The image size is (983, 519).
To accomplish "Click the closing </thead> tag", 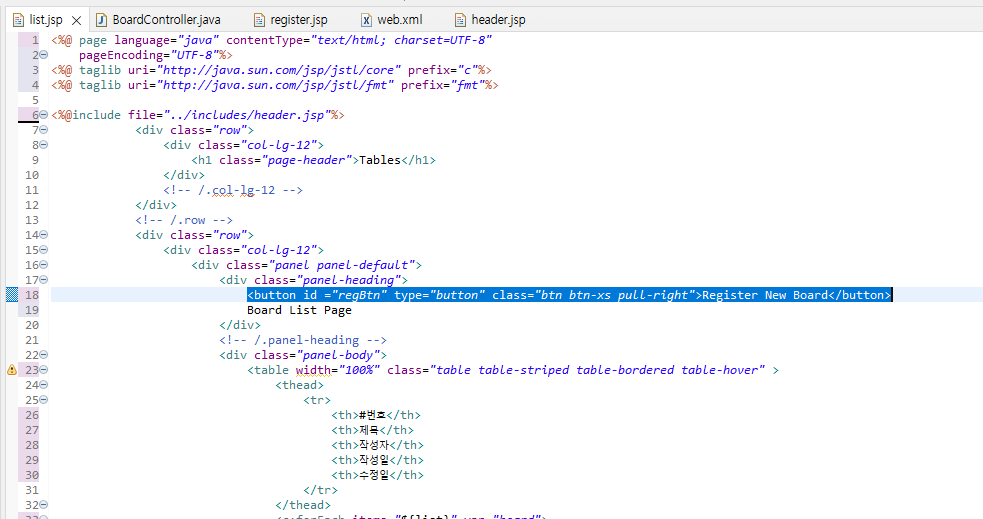I will pos(303,505).
